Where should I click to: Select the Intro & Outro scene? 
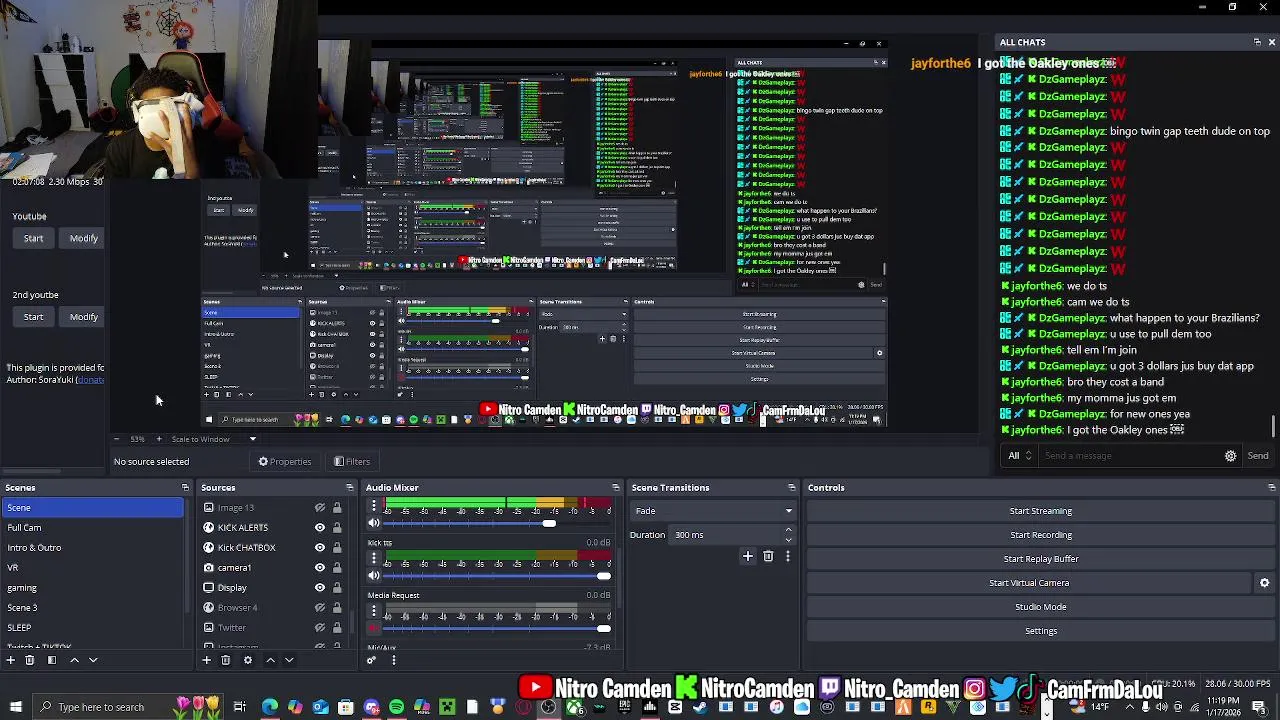92,548
